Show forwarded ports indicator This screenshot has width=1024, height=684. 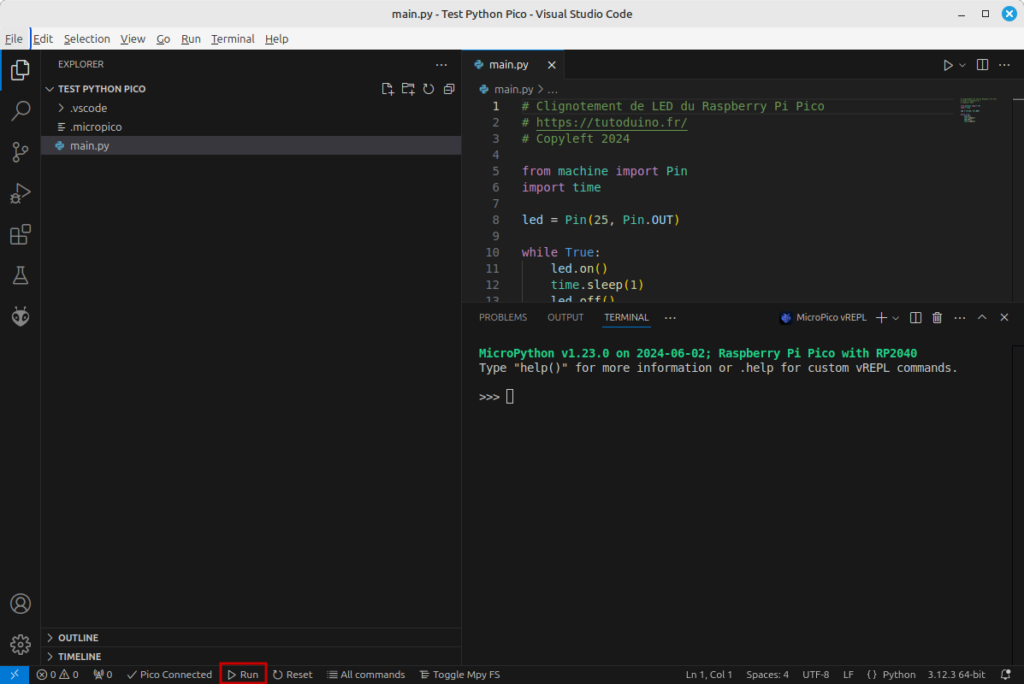[103, 675]
